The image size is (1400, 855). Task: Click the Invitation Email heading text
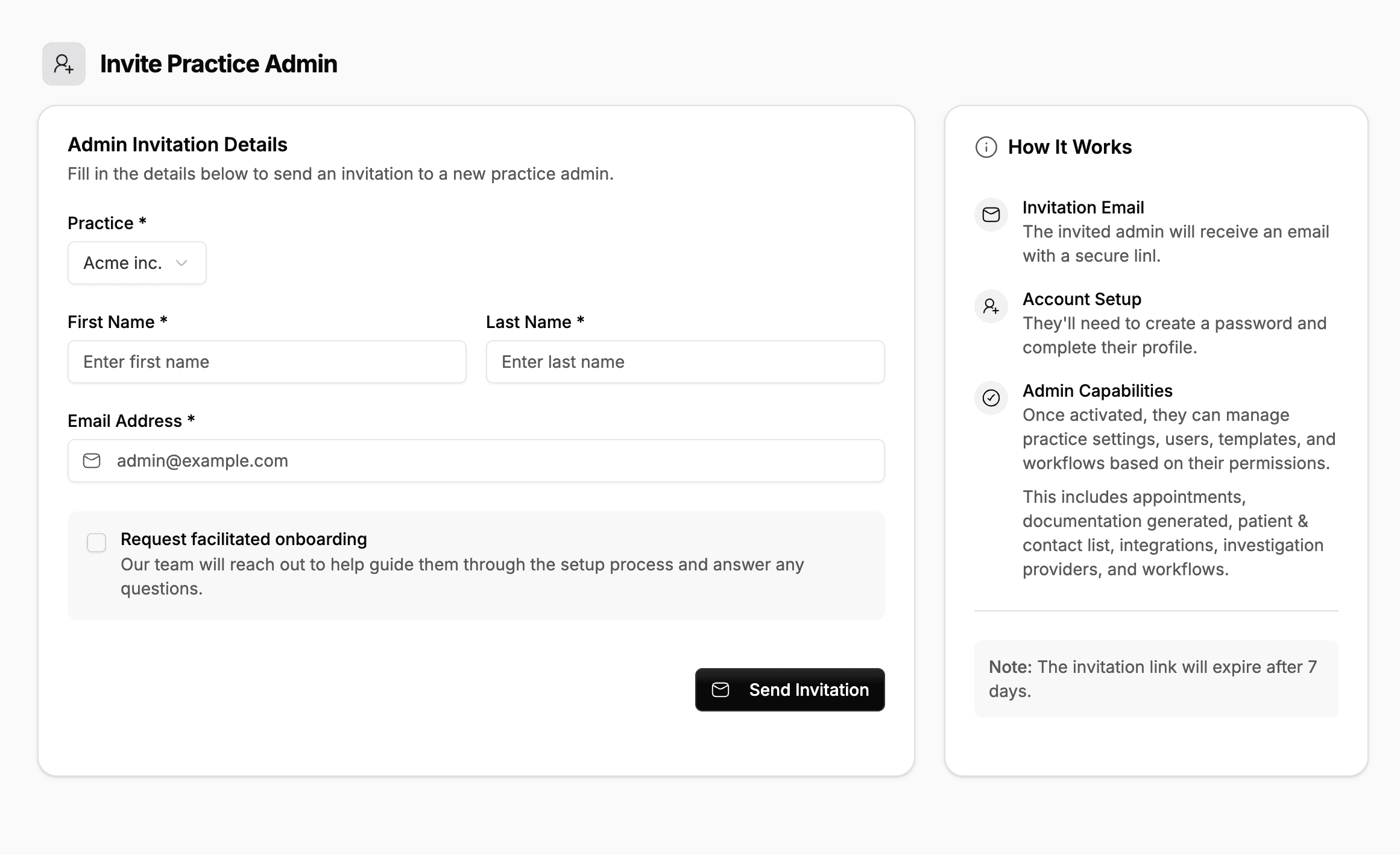[x=1083, y=207]
